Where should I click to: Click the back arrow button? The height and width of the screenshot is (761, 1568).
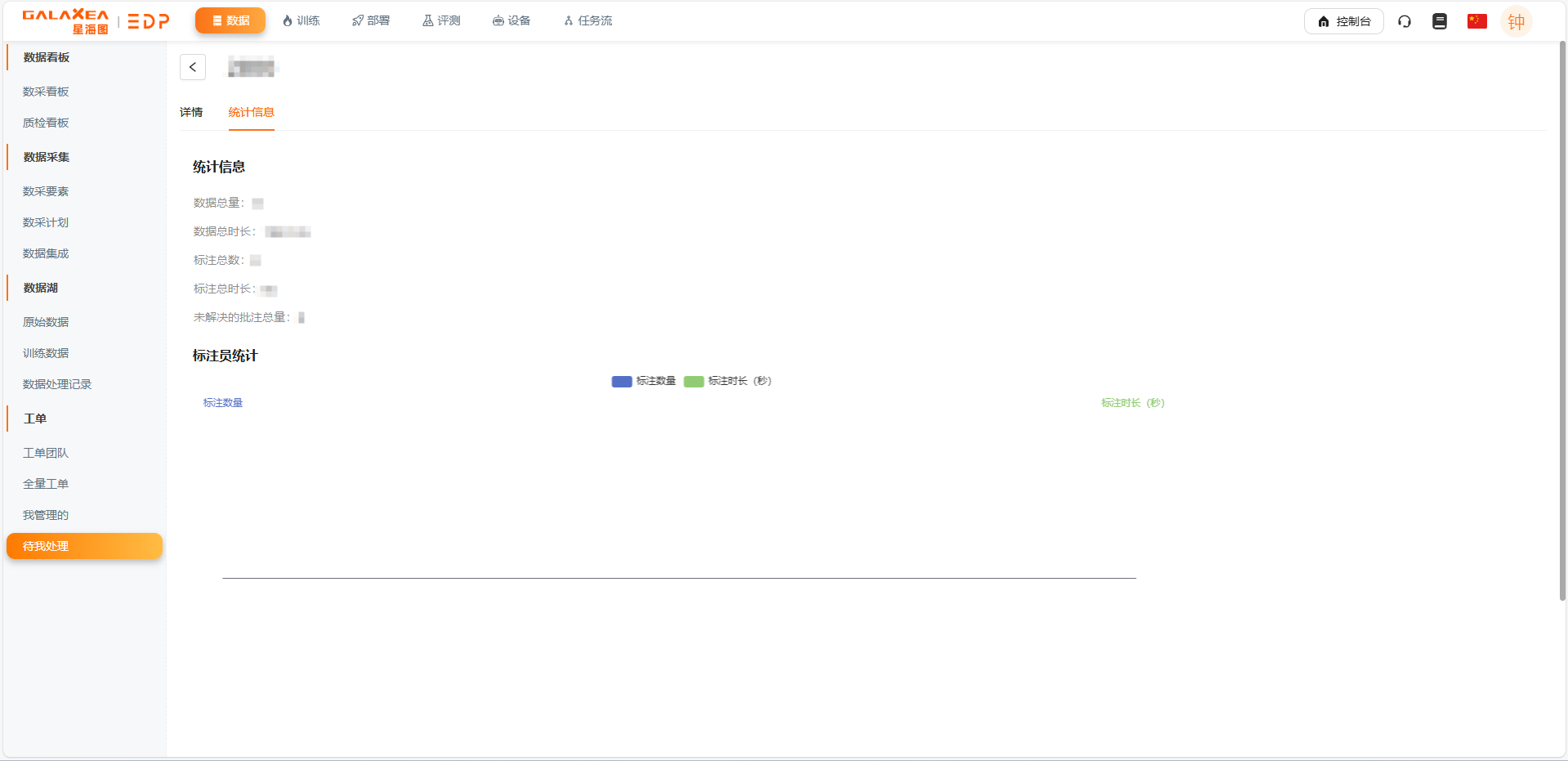point(193,67)
